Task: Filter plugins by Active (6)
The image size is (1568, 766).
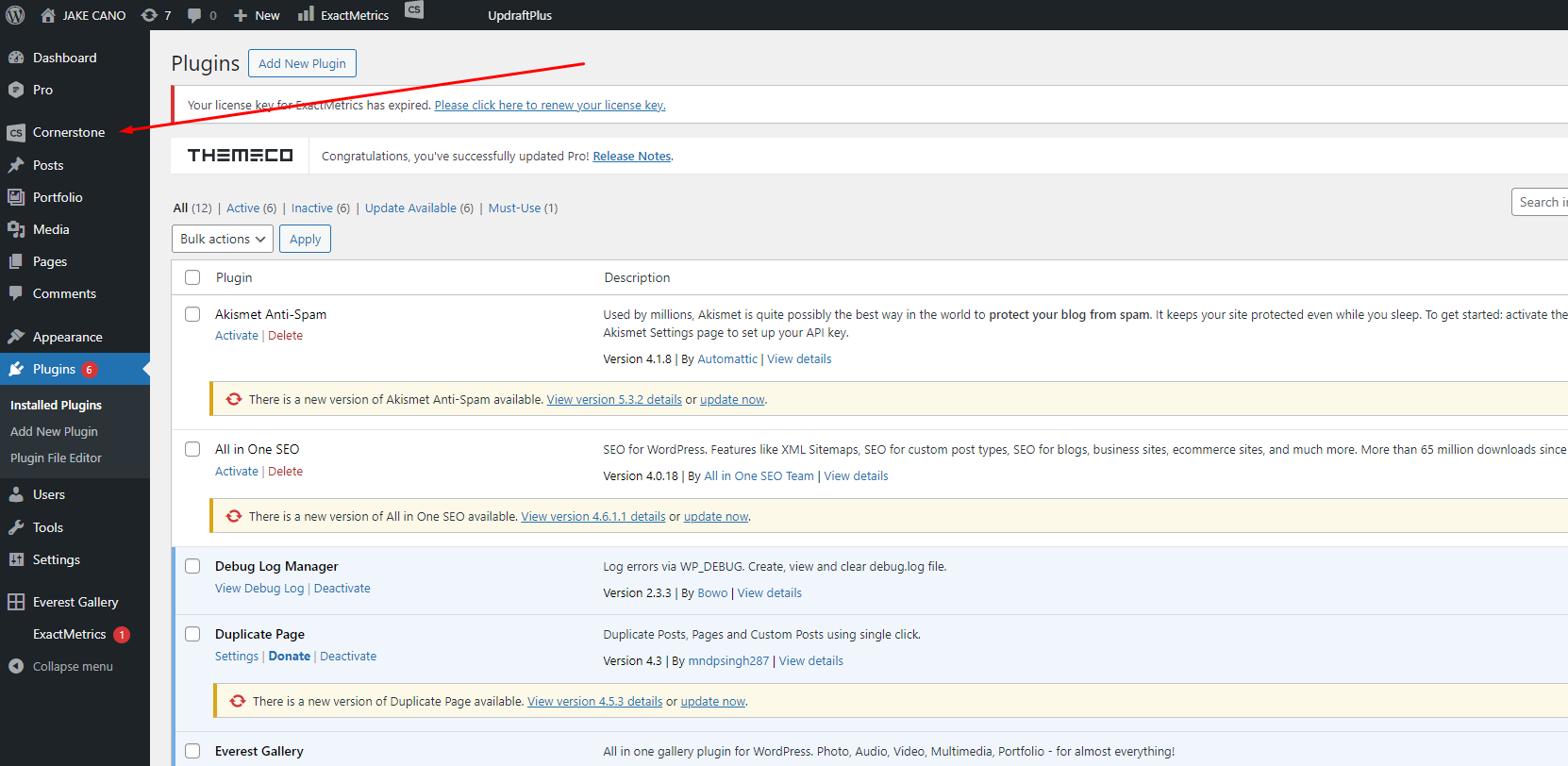Action: coord(251,208)
